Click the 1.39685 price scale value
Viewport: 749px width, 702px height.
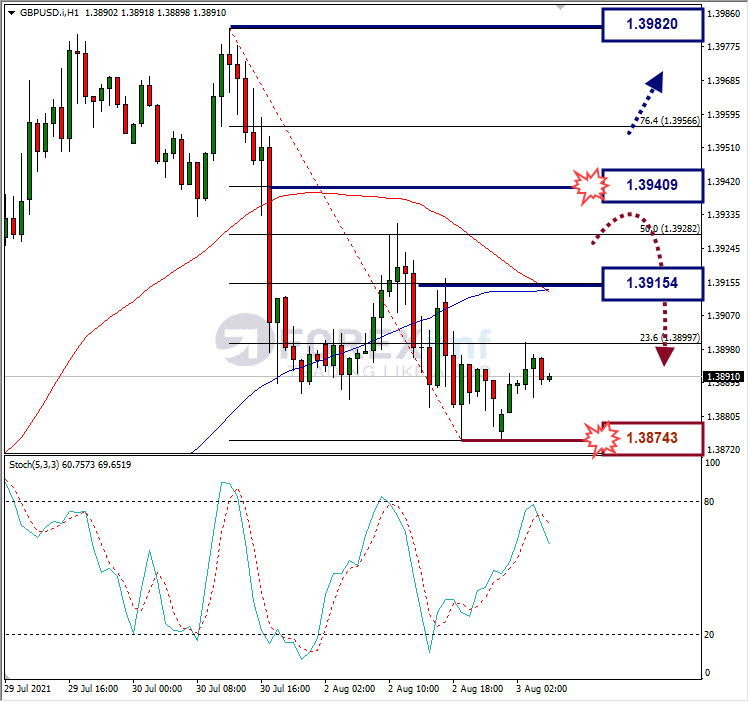[723, 81]
